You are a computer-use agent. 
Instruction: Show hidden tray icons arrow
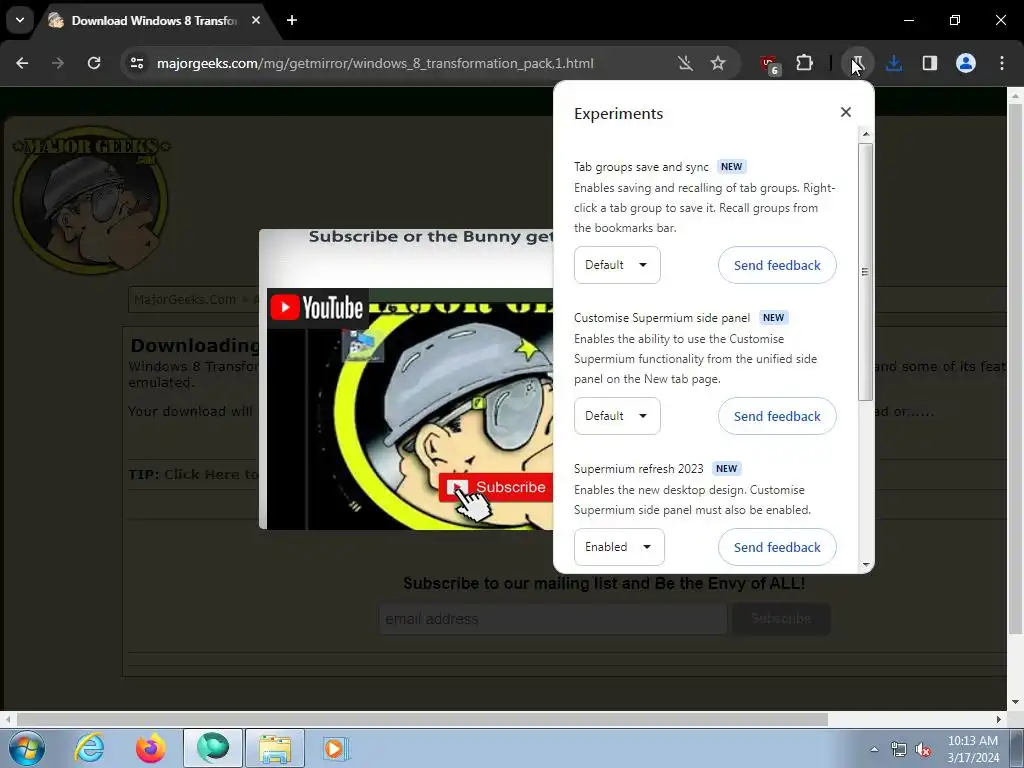tap(874, 749)
